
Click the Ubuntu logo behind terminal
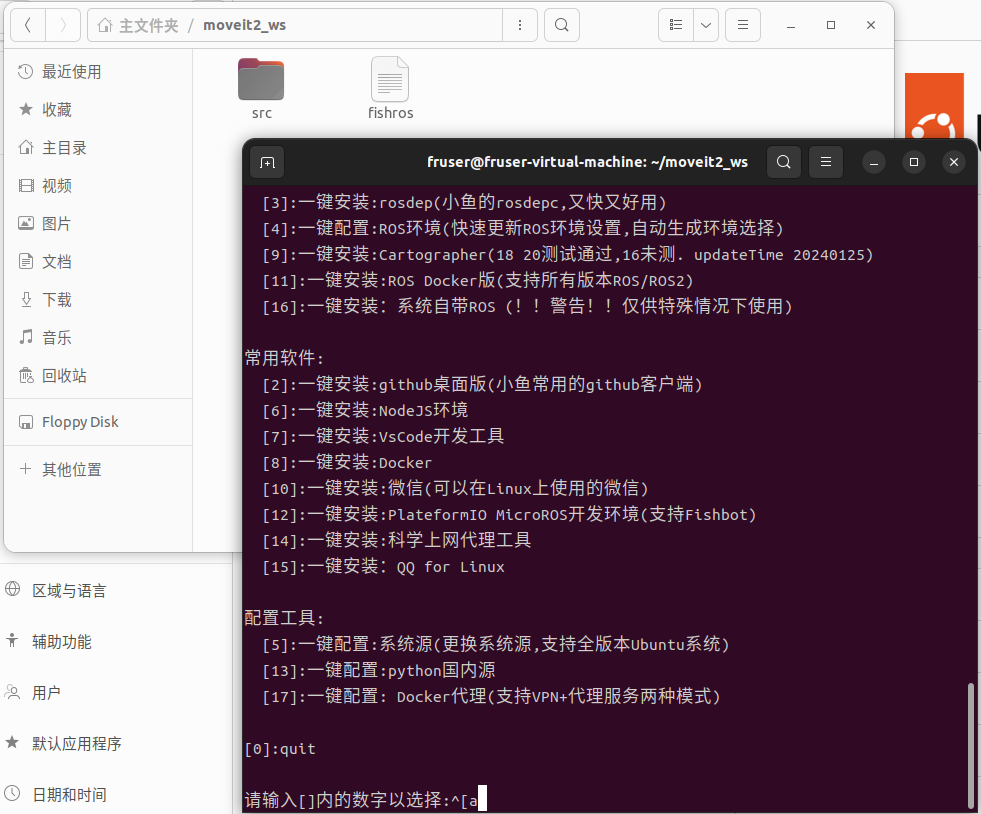point(934,106)
